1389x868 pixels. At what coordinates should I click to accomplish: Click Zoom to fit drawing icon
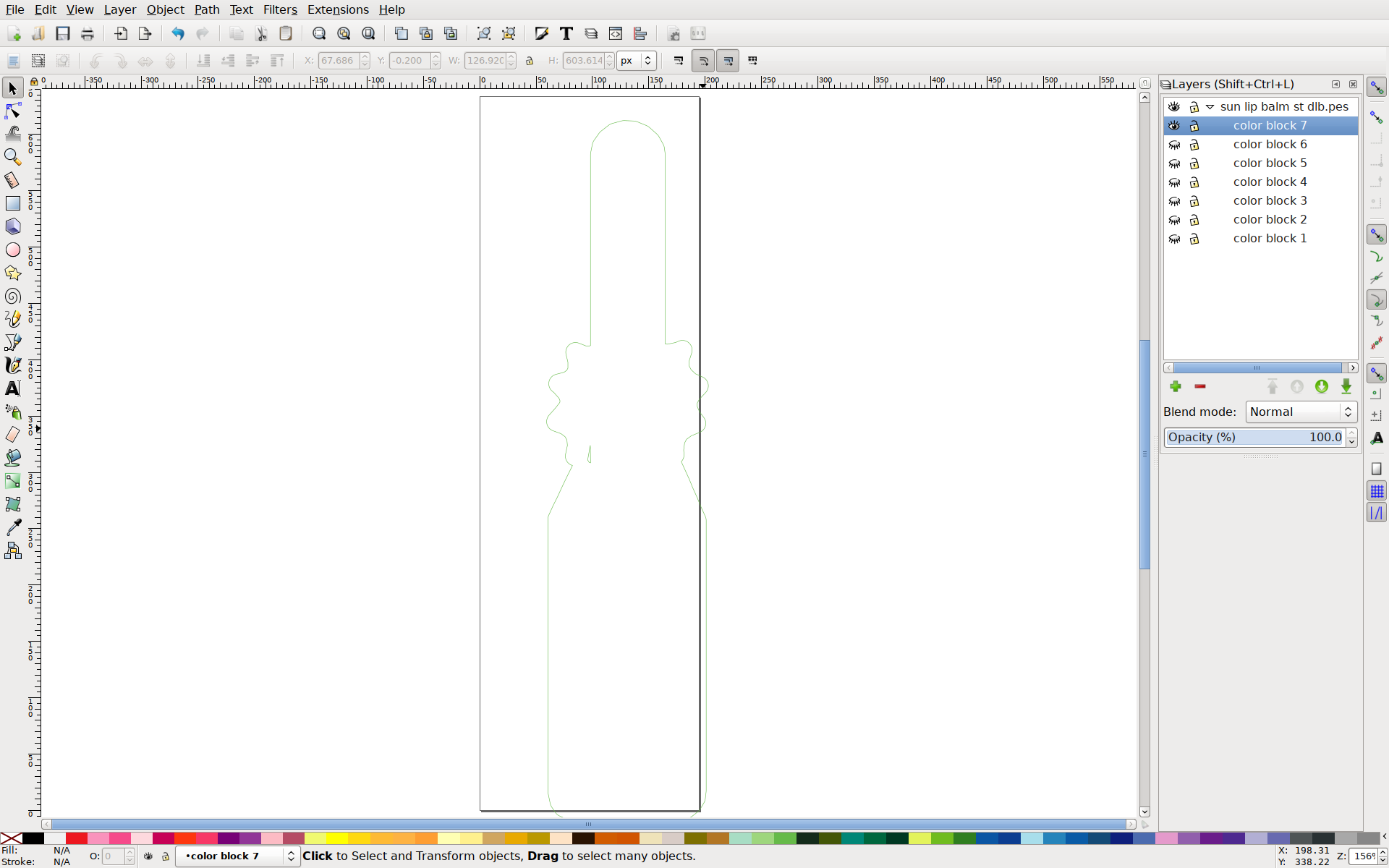click(x=344, y=33)
